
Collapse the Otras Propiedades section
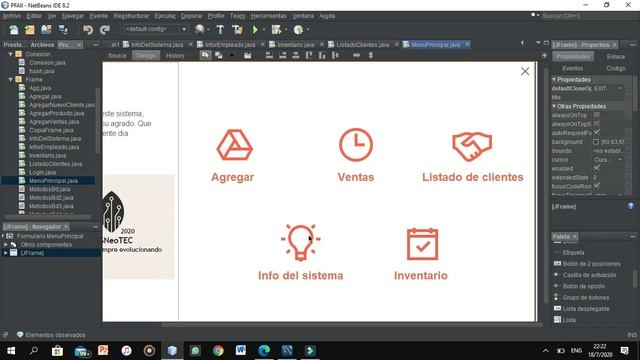click(554, 106)
